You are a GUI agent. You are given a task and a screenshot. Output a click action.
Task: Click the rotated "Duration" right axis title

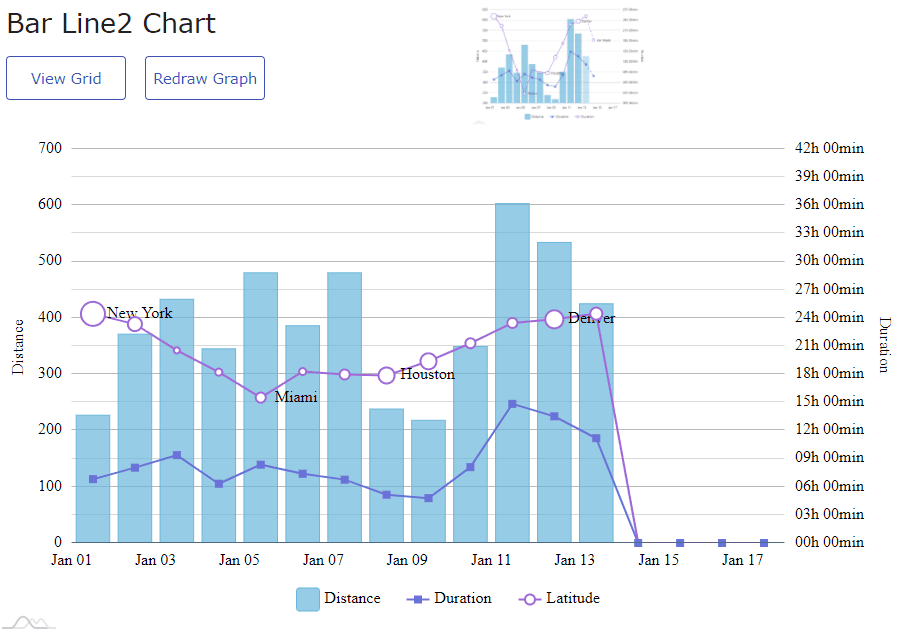(884, 344)
